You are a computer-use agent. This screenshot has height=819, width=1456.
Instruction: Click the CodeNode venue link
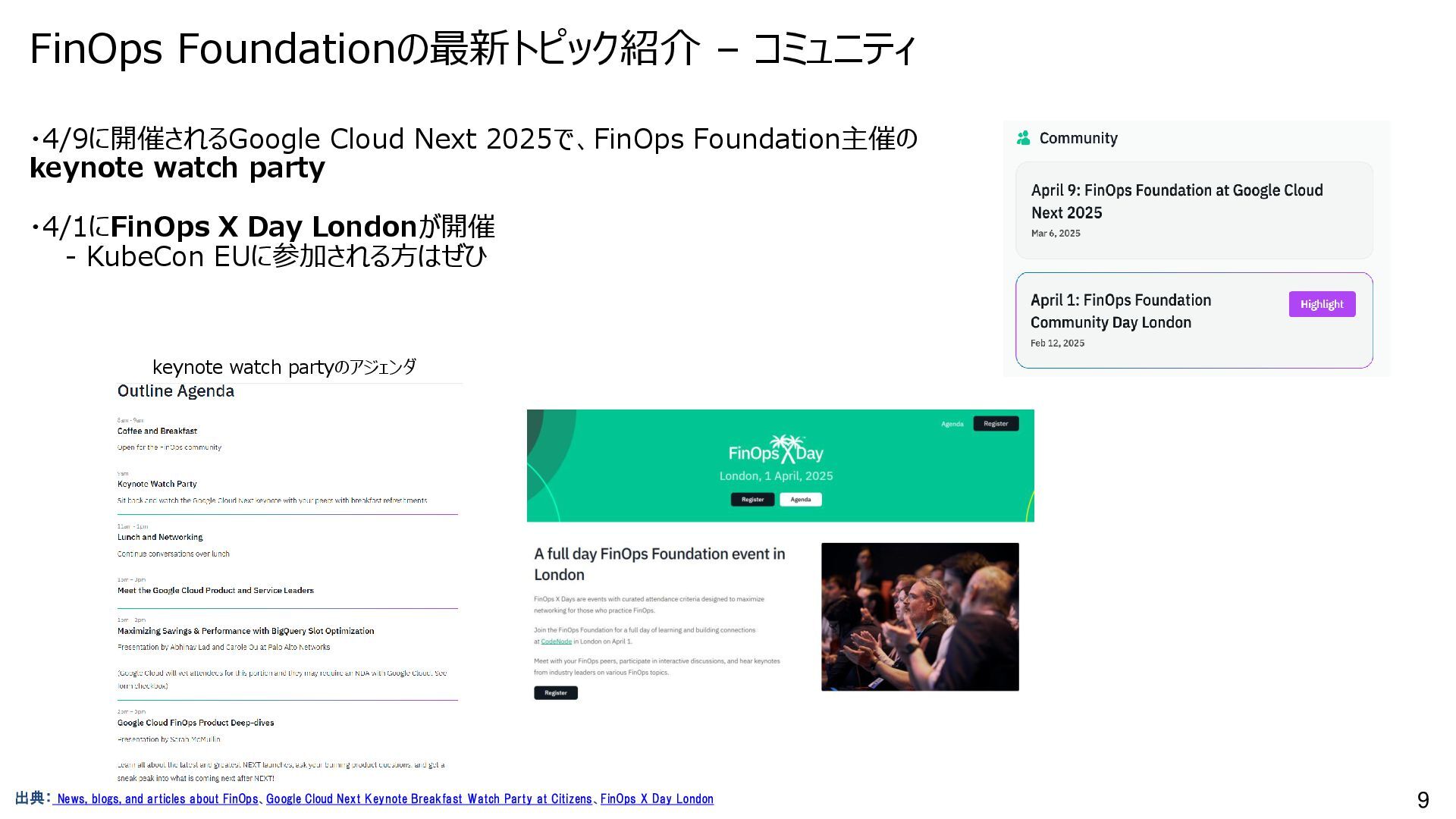pos(556,642)
